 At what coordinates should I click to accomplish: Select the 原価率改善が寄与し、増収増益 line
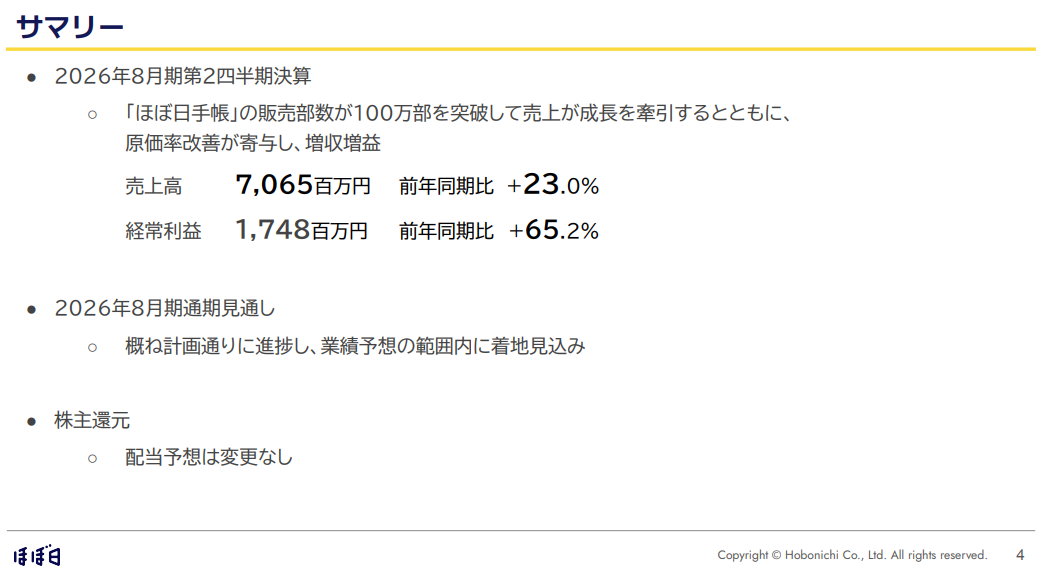tap(253, 143)
